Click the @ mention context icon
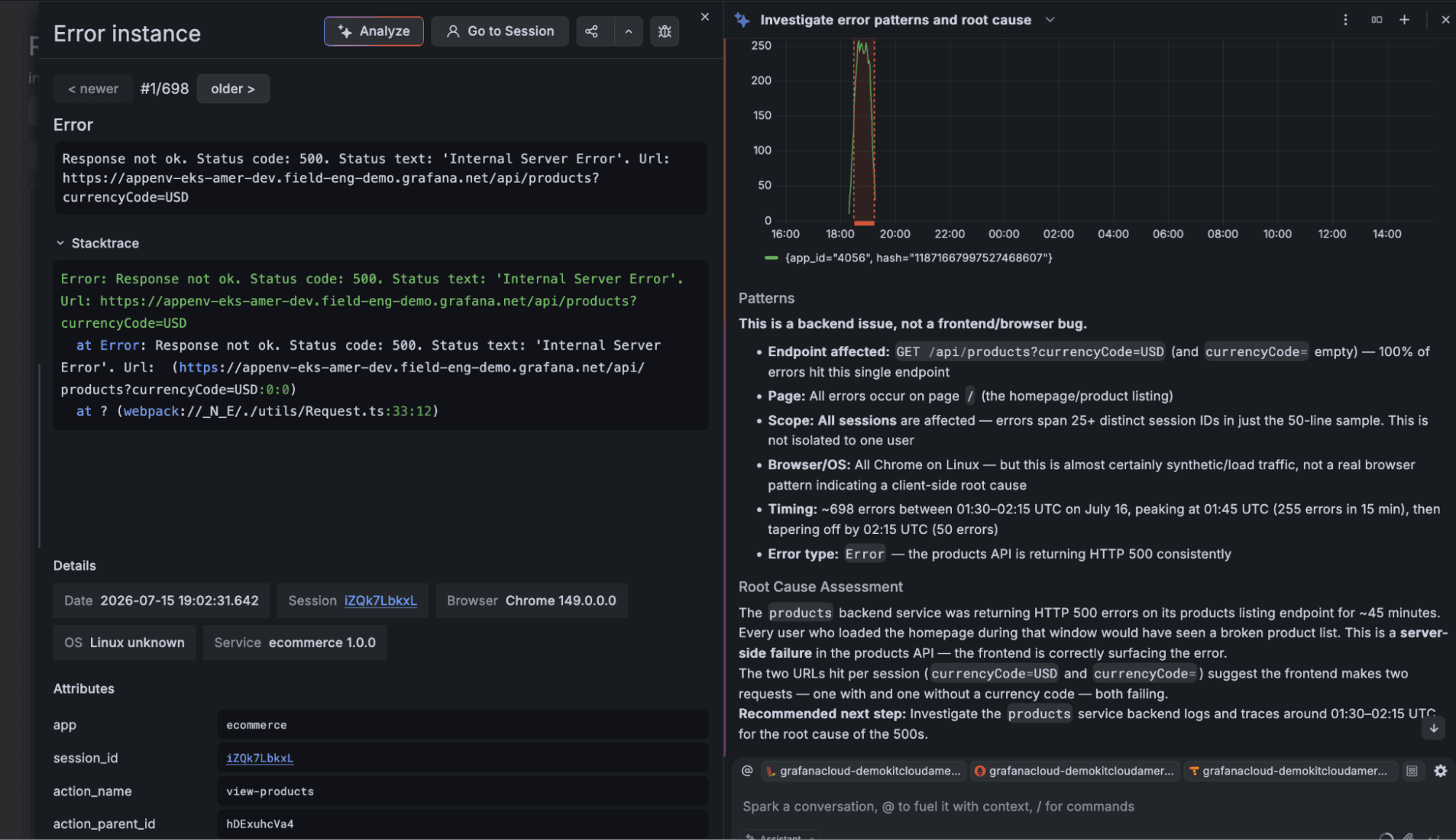1456x840 pixels. (747, 770)
